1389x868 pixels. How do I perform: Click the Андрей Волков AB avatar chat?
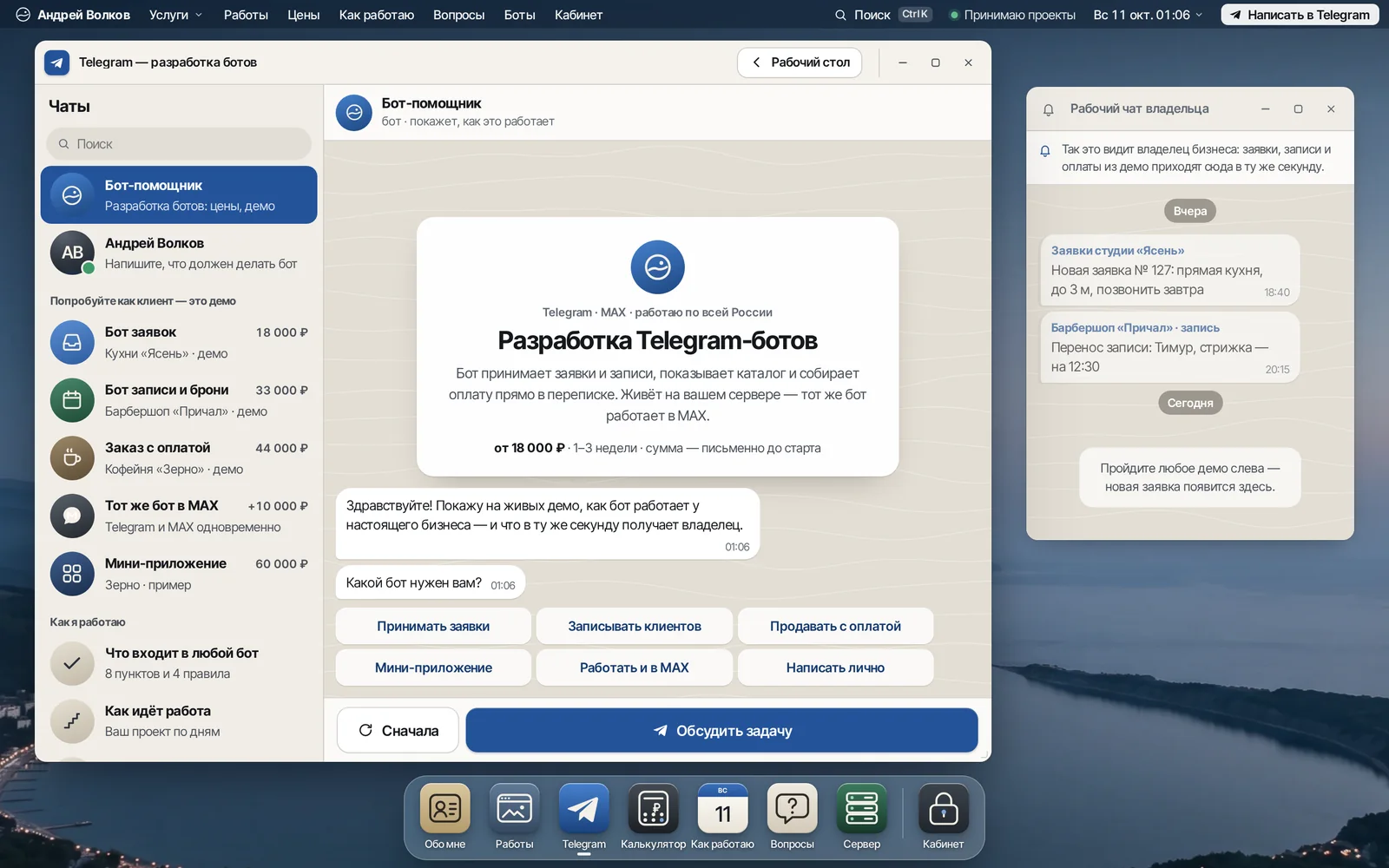pos(179,253)
